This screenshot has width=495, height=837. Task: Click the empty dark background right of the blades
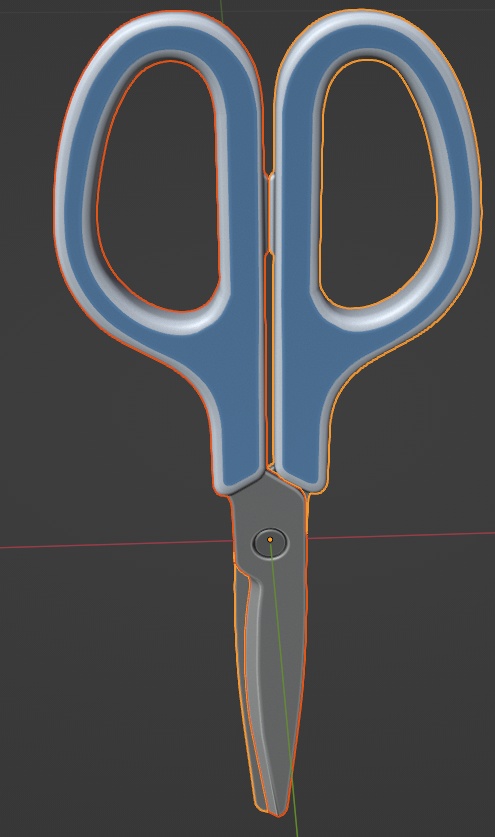point(400,667)
